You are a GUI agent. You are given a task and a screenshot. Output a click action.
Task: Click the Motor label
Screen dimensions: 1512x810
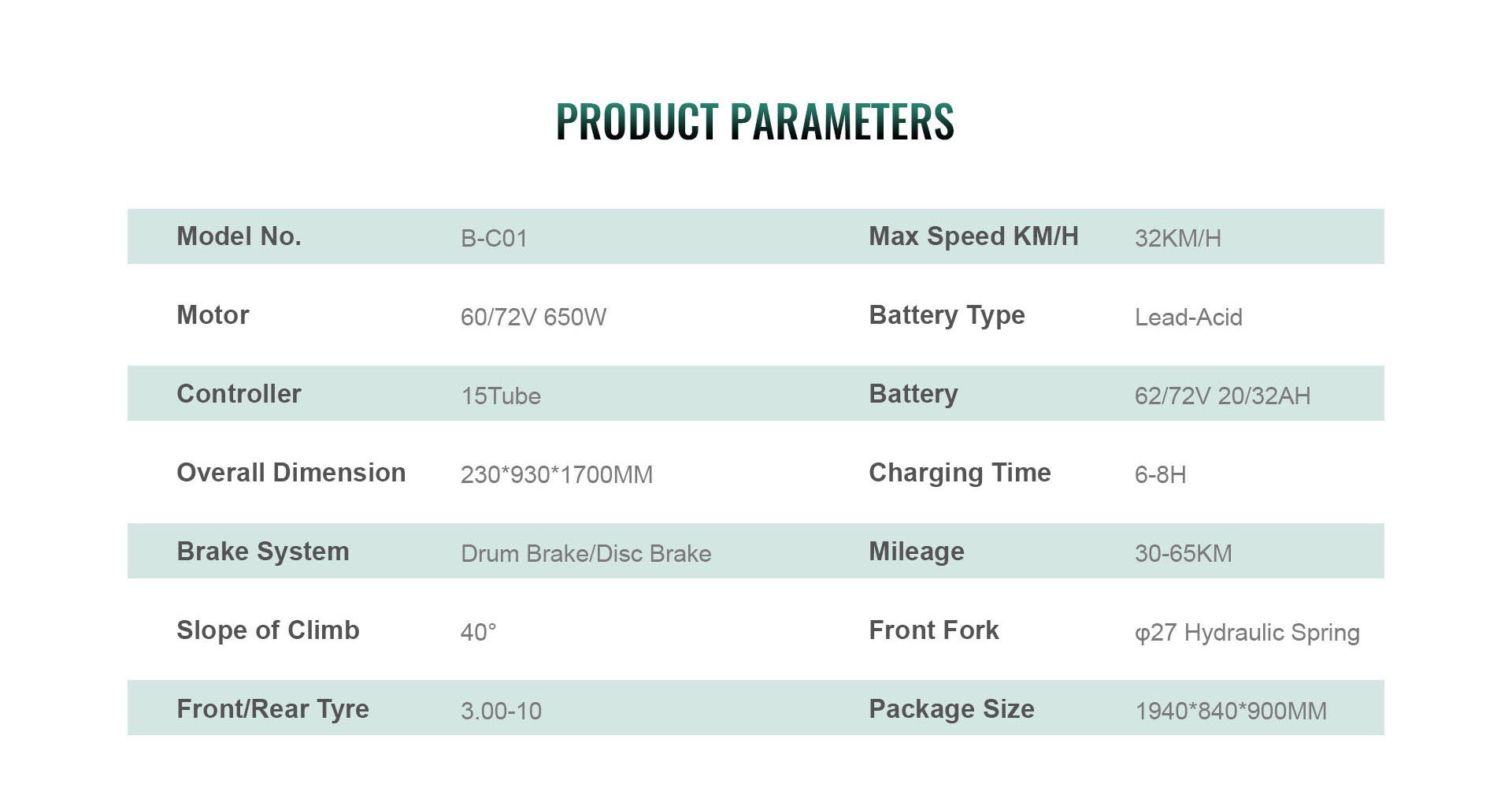click(x=213, y=315)
